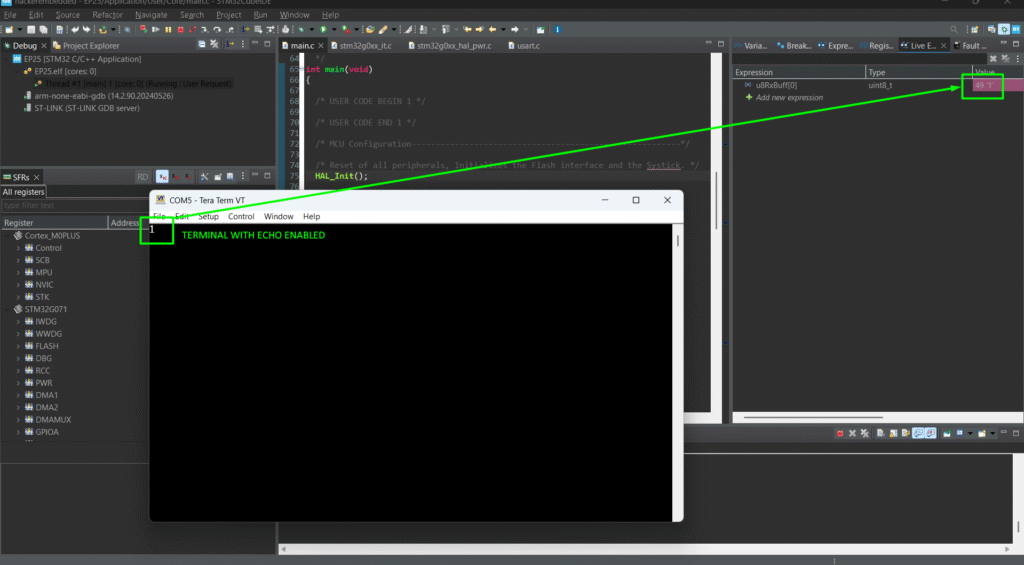Toggle binary format button in SFRs panel

tap(186, 177)
